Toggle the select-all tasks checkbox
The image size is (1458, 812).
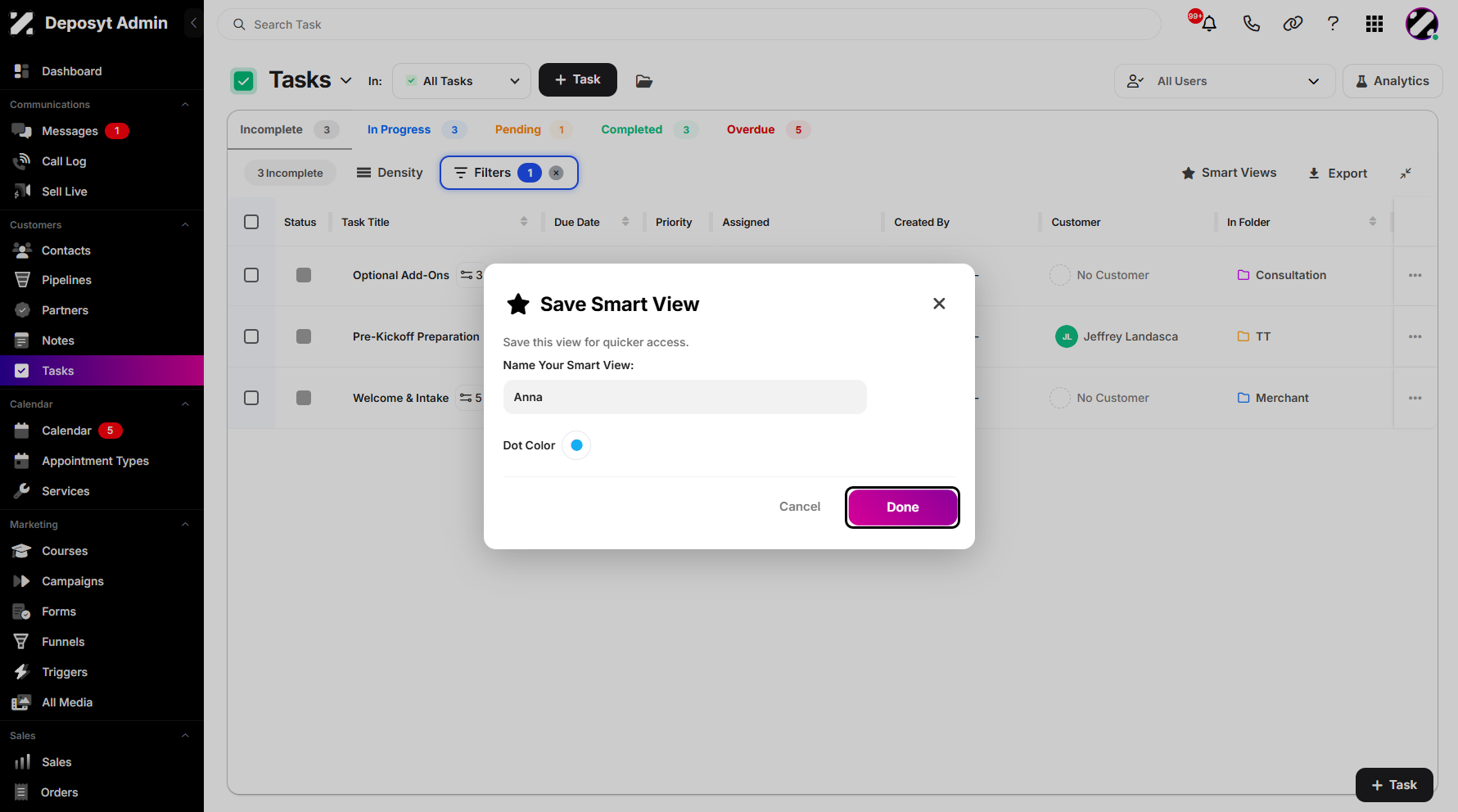[x=251, y=222]
